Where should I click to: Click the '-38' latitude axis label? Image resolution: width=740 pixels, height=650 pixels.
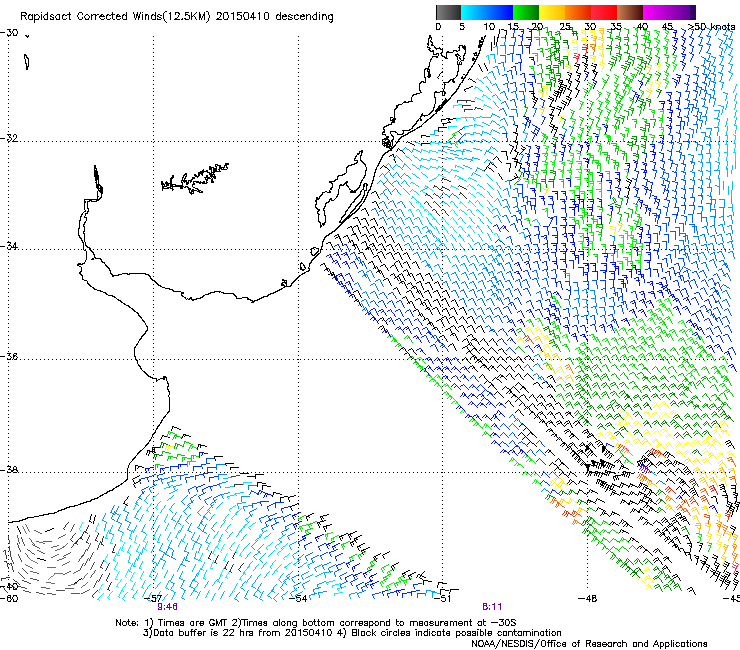[x=9, y=470]
